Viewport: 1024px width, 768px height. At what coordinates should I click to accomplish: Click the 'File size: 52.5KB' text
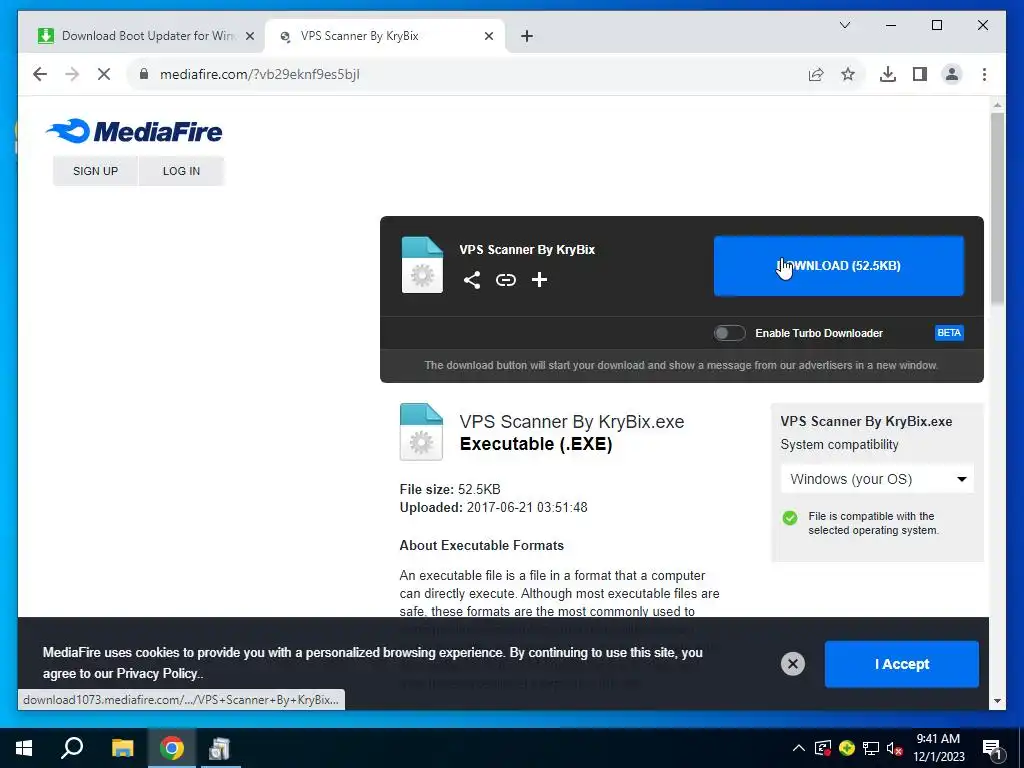[450, 489]
